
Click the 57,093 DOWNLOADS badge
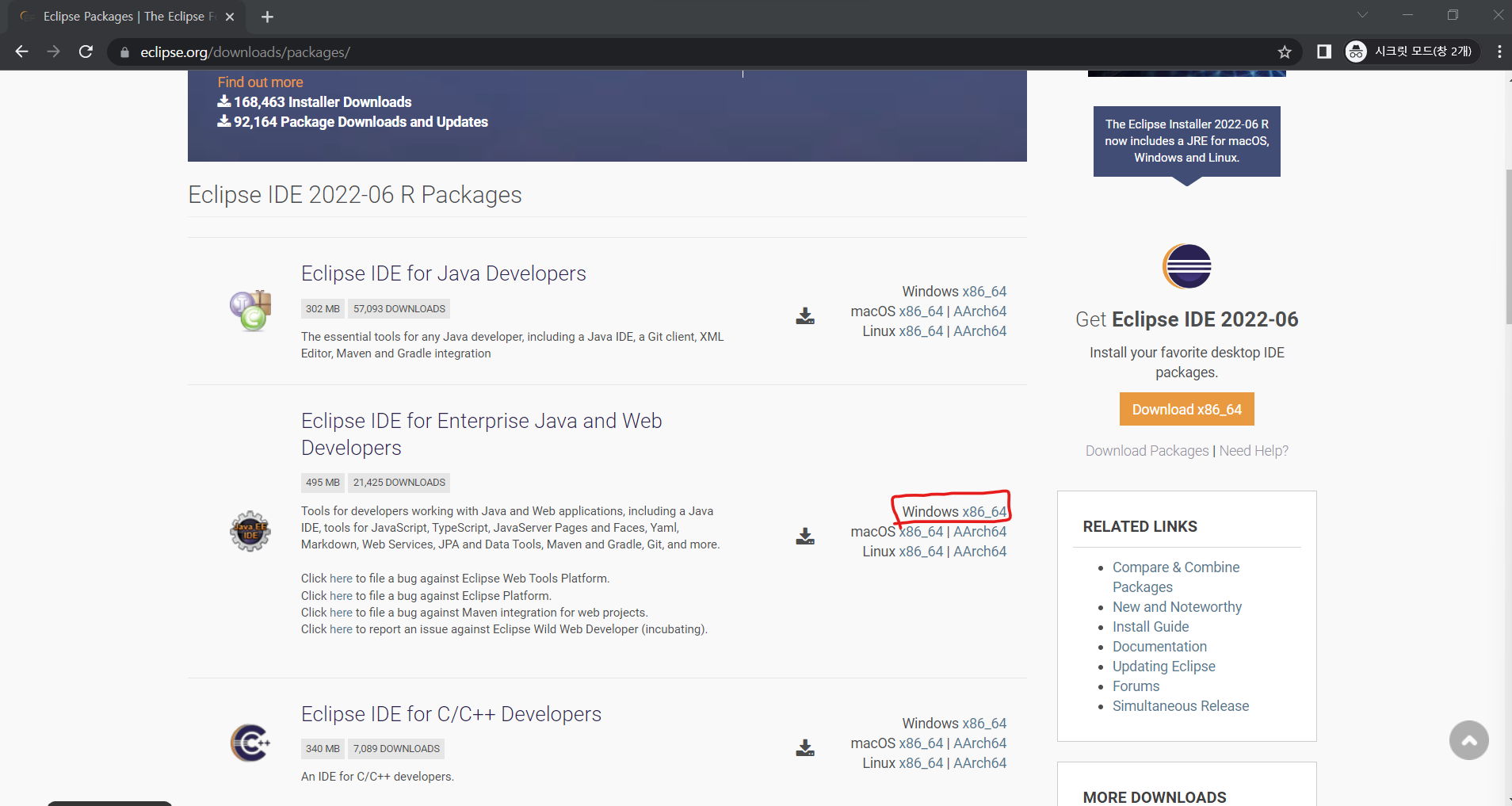click(x=399, y=309)
